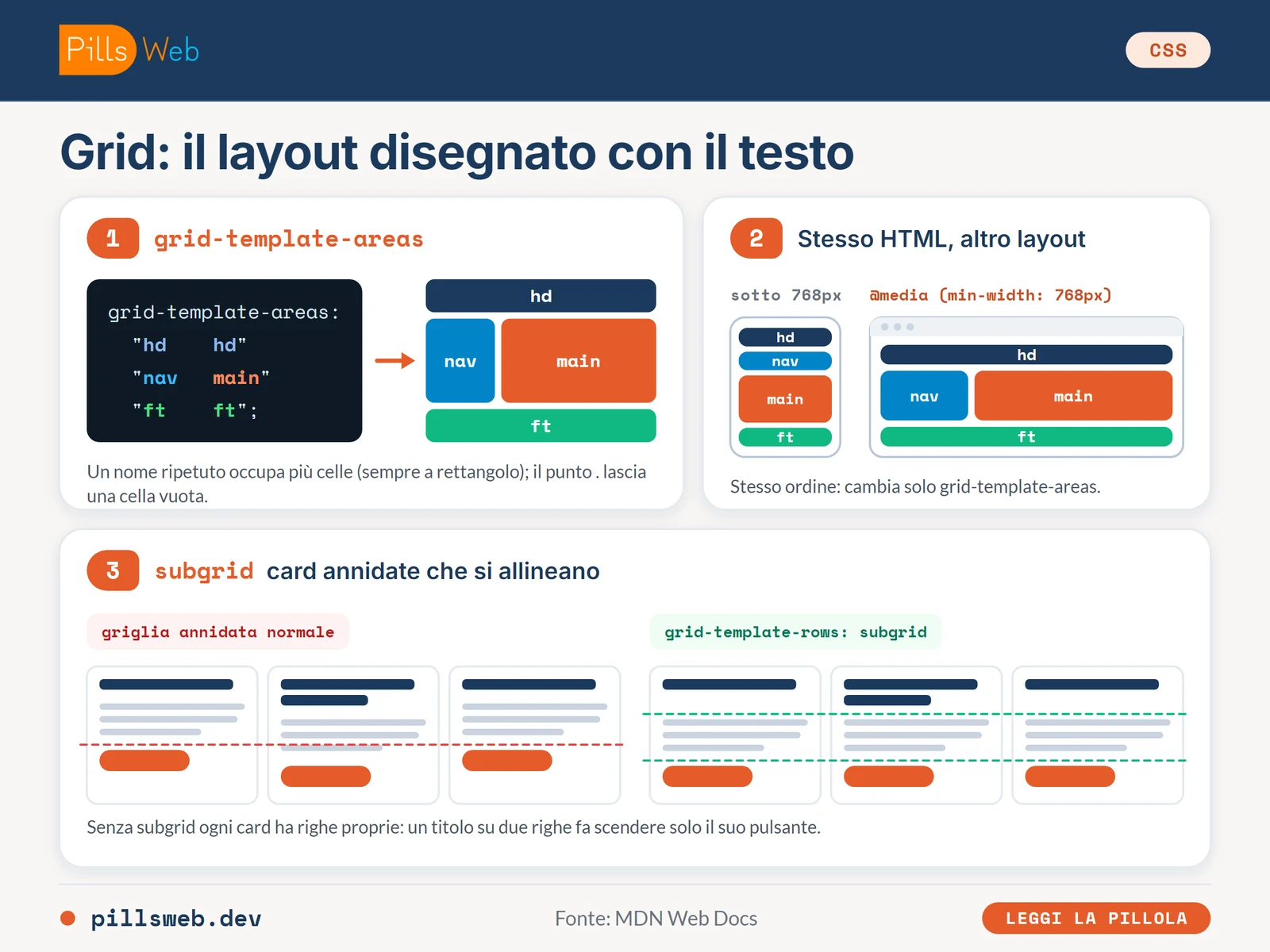Viewport: 1270px width, 952px height.
Task: Click card annidate che si allineano text
Action: 433,571
